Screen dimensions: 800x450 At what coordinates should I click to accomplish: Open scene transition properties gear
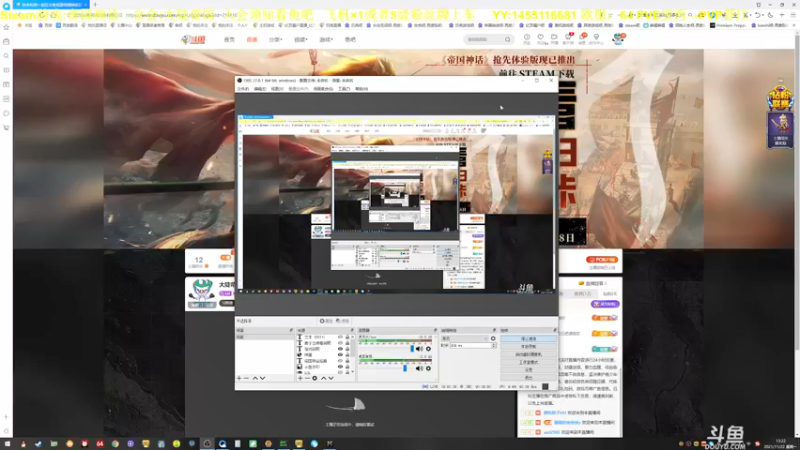[493, 338]
